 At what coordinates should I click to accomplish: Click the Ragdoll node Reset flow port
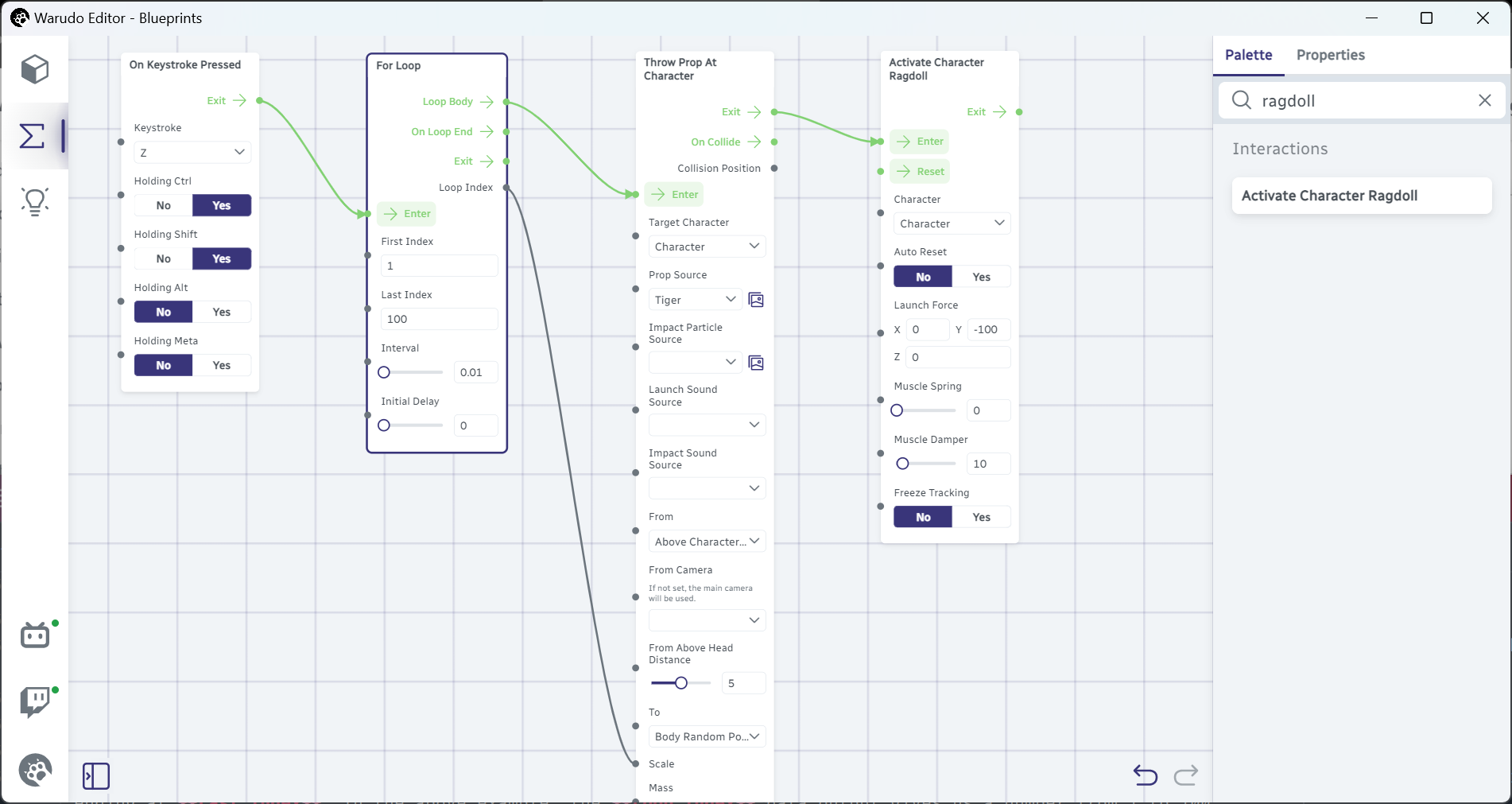tap(920, 172)
